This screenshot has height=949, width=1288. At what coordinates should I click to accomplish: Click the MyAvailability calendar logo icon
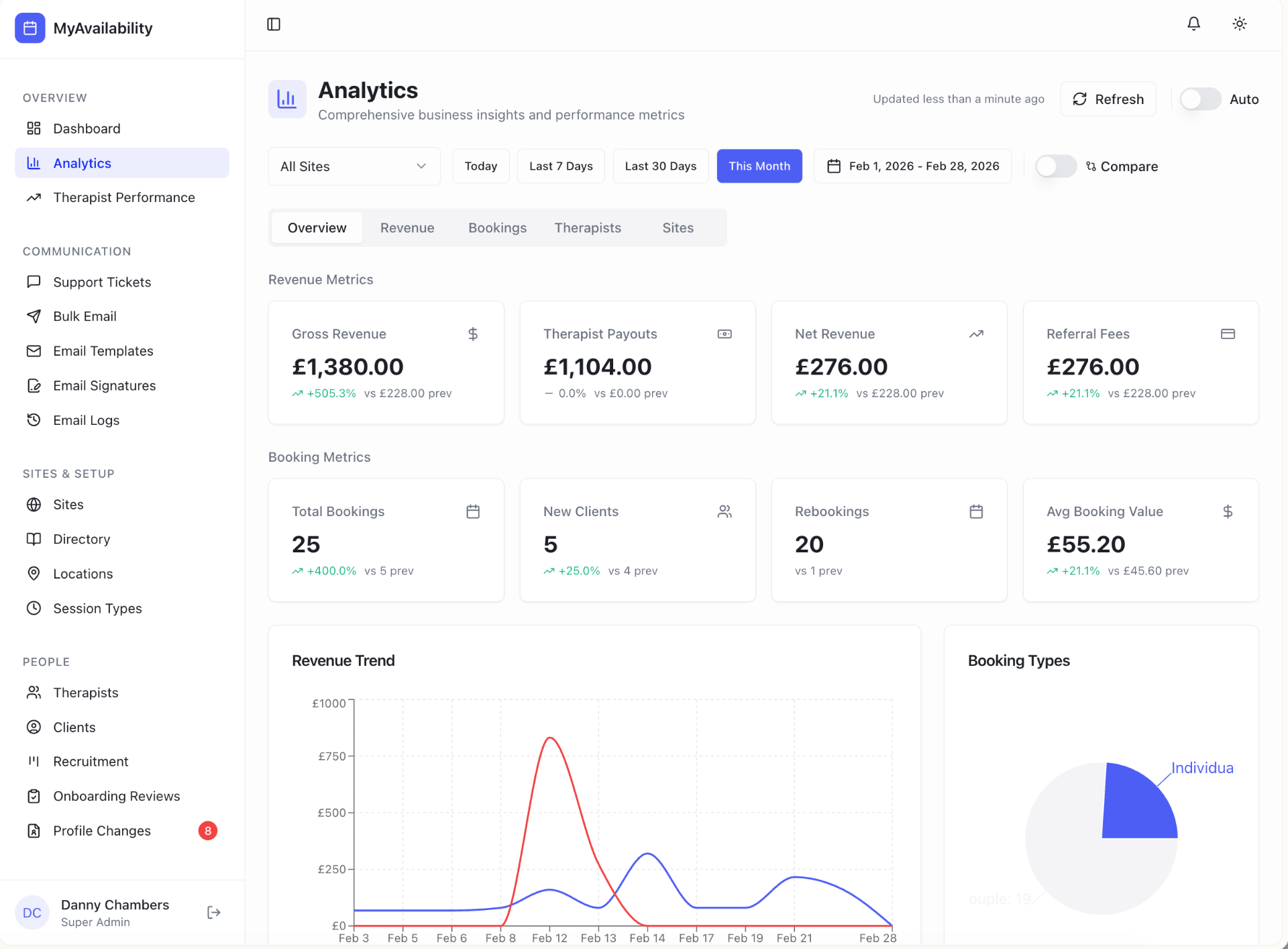click(x=30, y=28)
